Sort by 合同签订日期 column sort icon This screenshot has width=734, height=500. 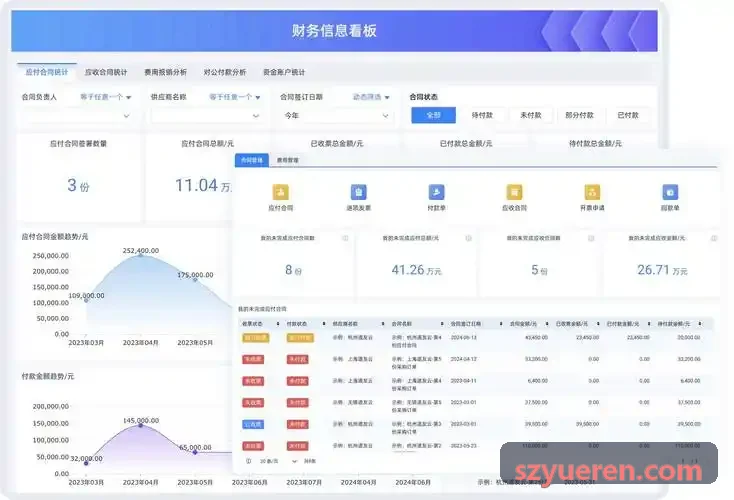500,324
